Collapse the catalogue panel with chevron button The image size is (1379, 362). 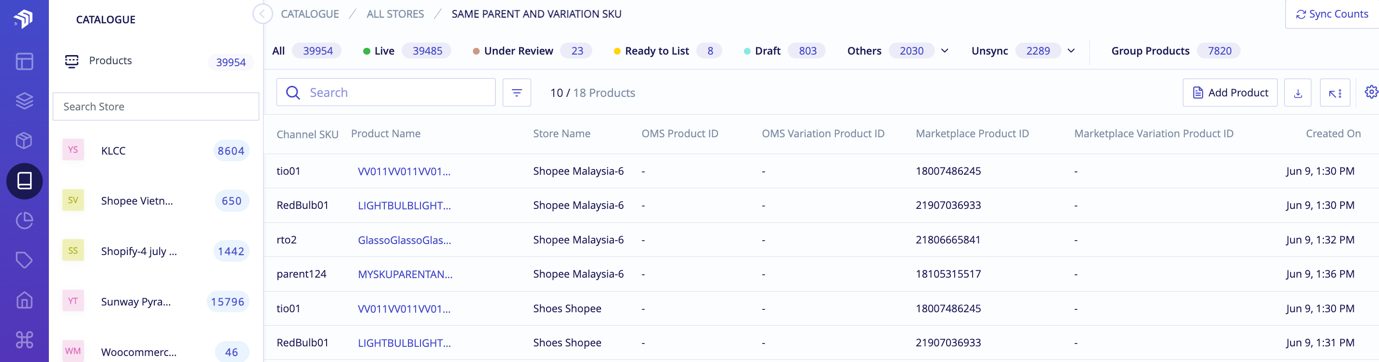click(262, 14)
